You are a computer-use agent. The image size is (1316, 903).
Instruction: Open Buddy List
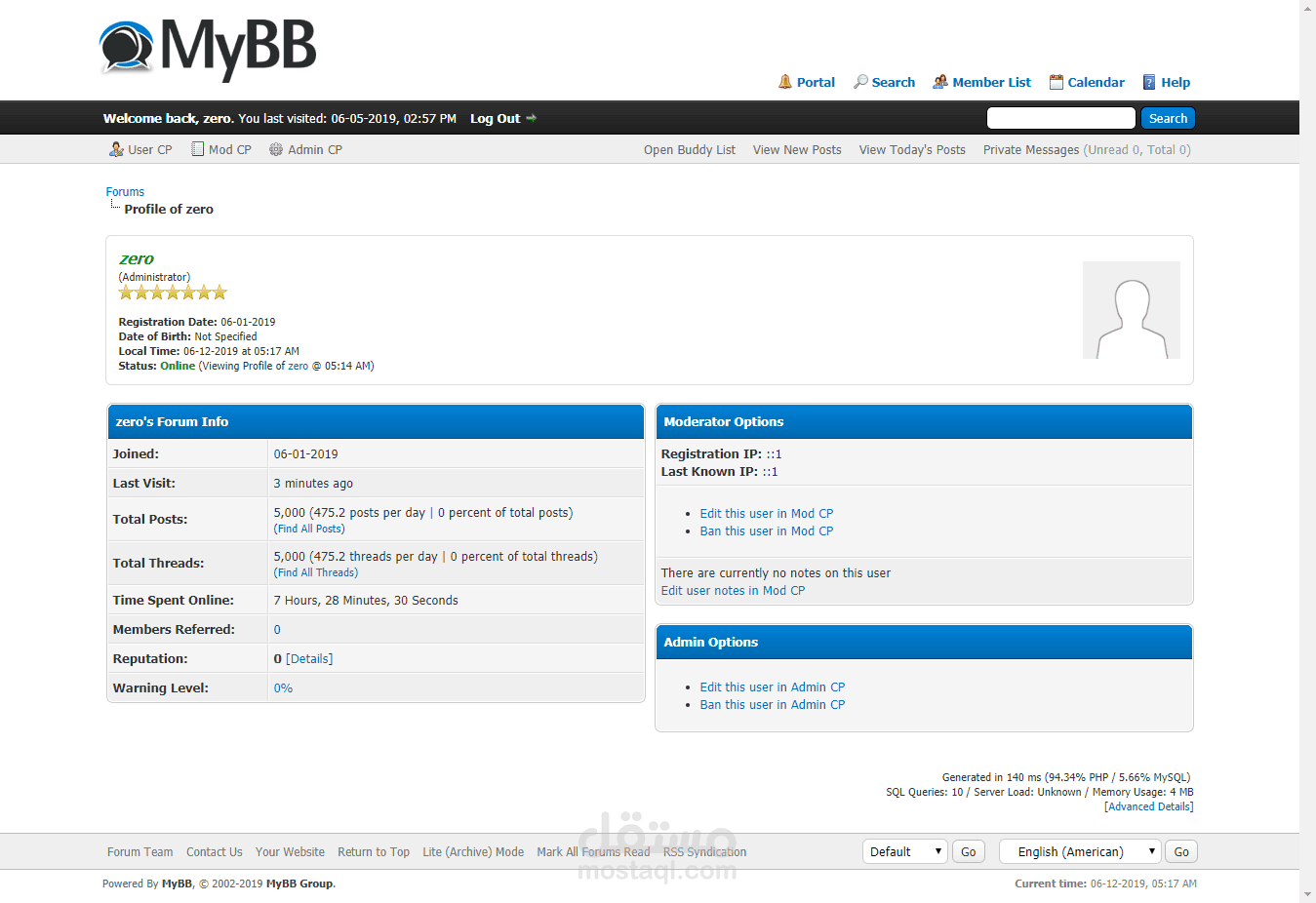[x=690, y=149]
